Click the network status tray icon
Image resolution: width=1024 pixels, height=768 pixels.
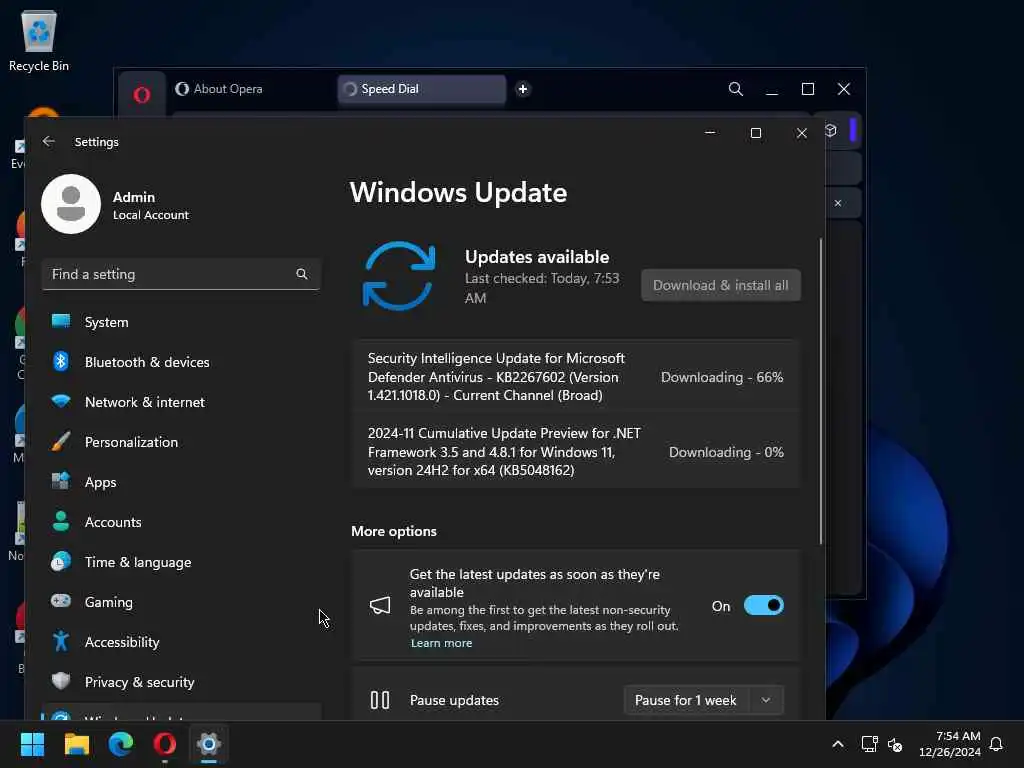pos(869,744)
